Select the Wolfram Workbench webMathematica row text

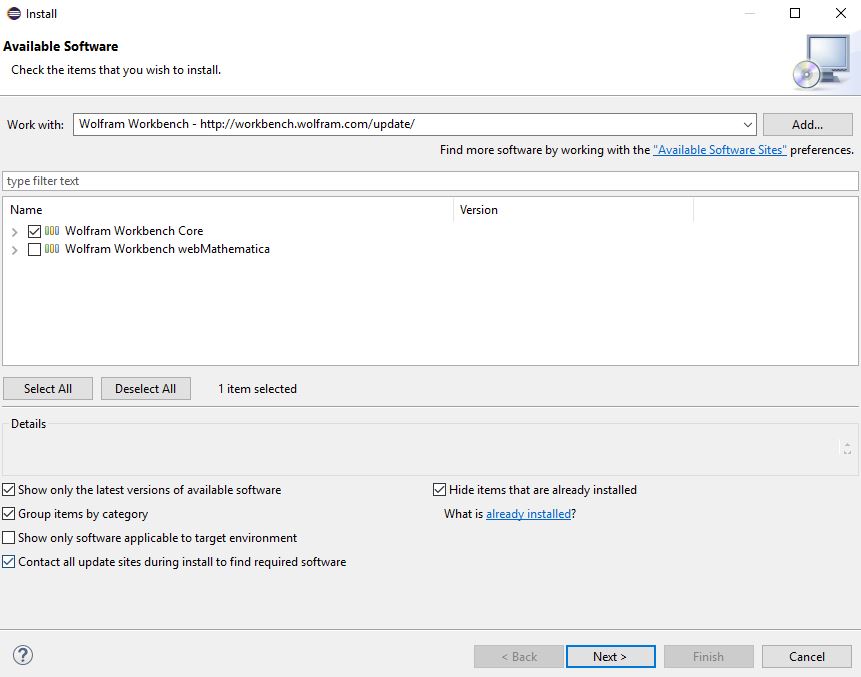pos(167,249)
